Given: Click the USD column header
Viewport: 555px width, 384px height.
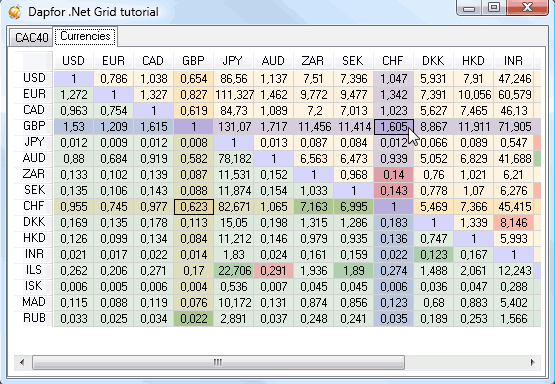Looking at the screenshot, I should click(x=73, y=61).
